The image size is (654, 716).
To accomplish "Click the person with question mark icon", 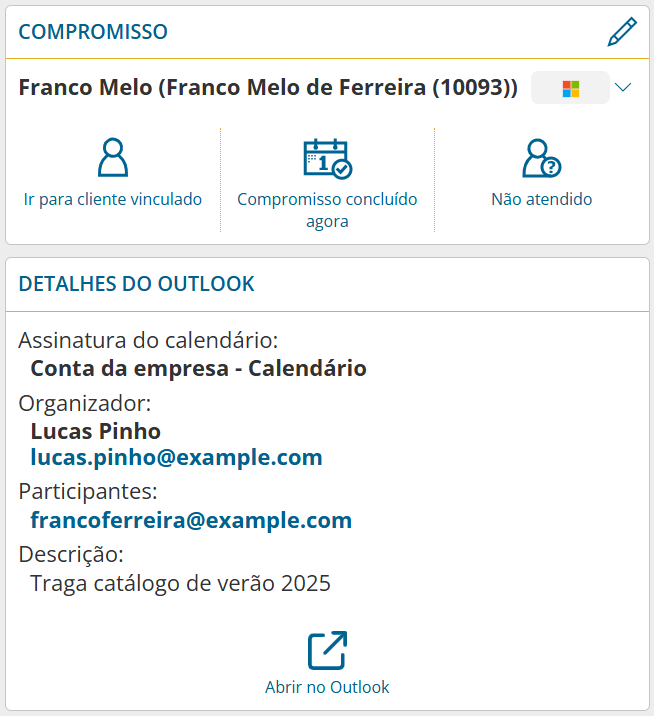I will coord(541,158).
